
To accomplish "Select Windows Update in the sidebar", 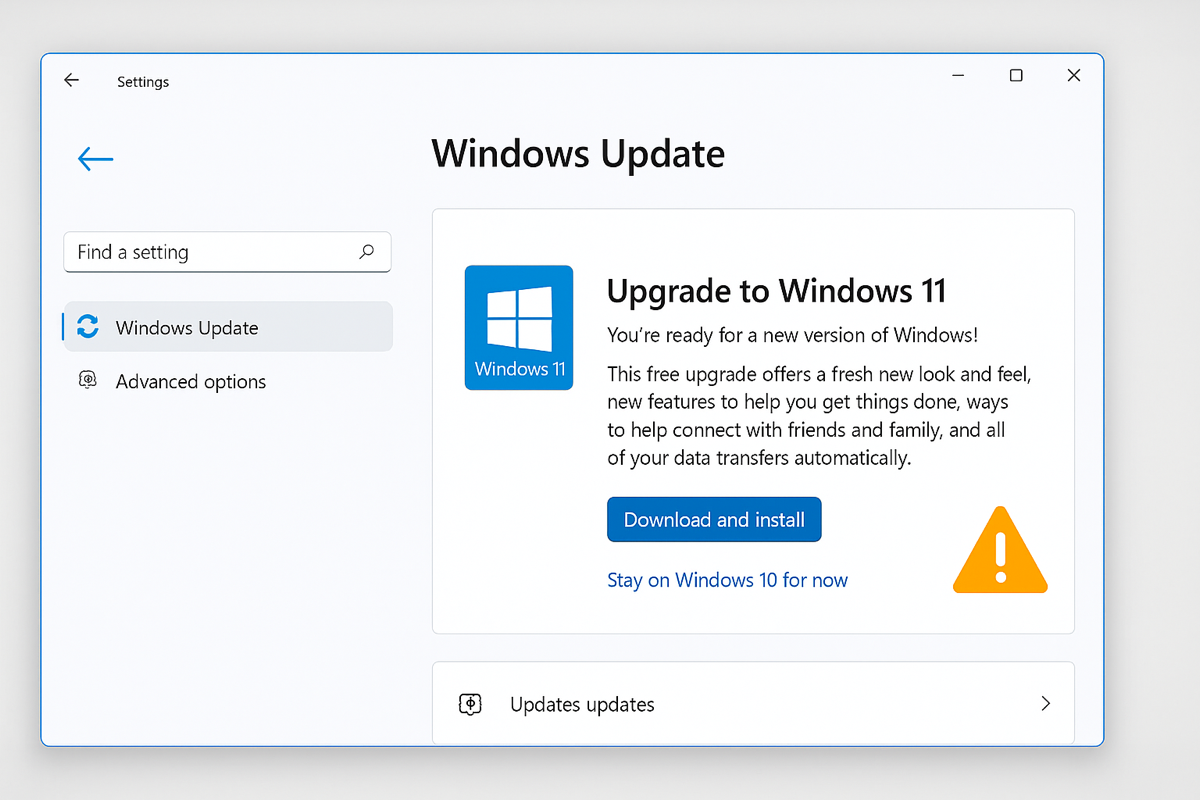I will (x=228, y=327).
